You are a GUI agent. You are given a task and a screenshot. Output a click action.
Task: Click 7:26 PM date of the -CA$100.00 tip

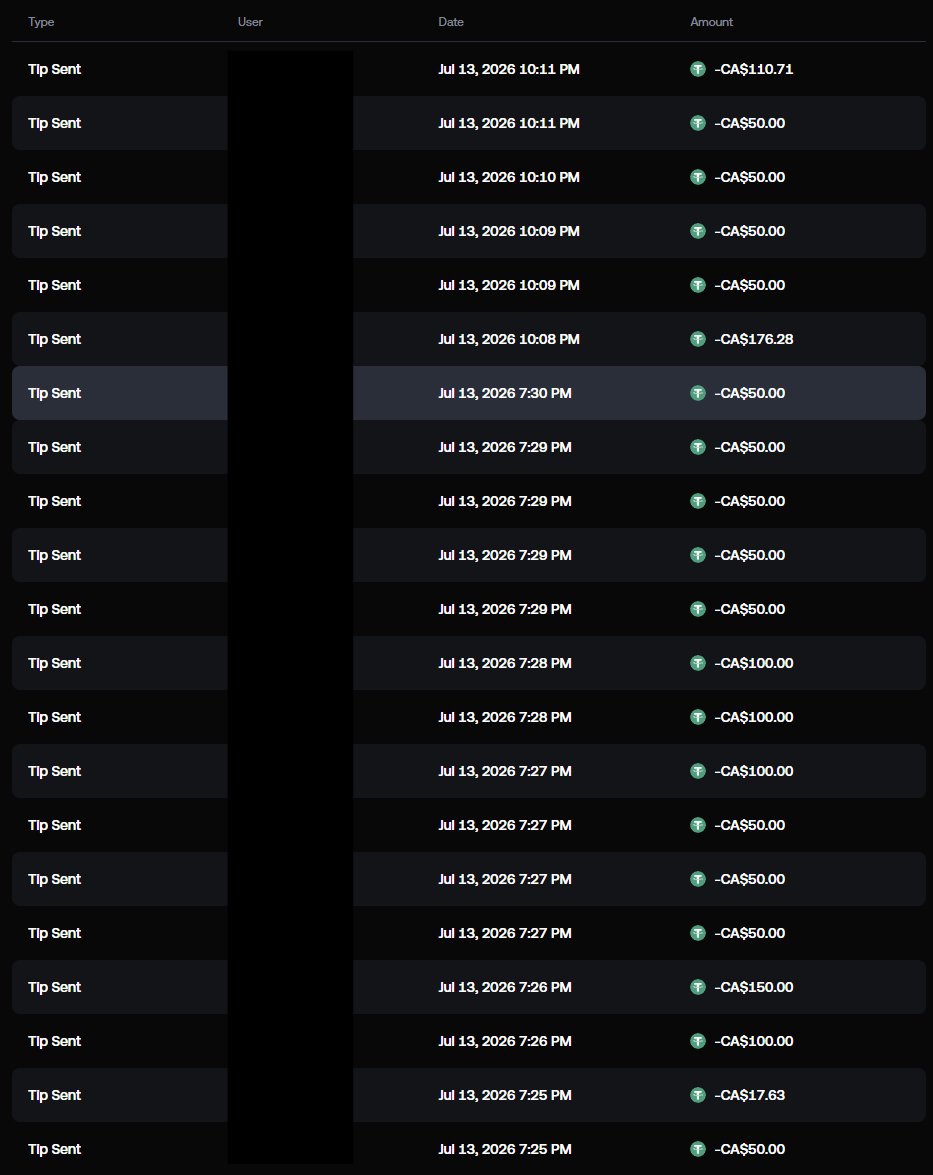[505, 1041]
